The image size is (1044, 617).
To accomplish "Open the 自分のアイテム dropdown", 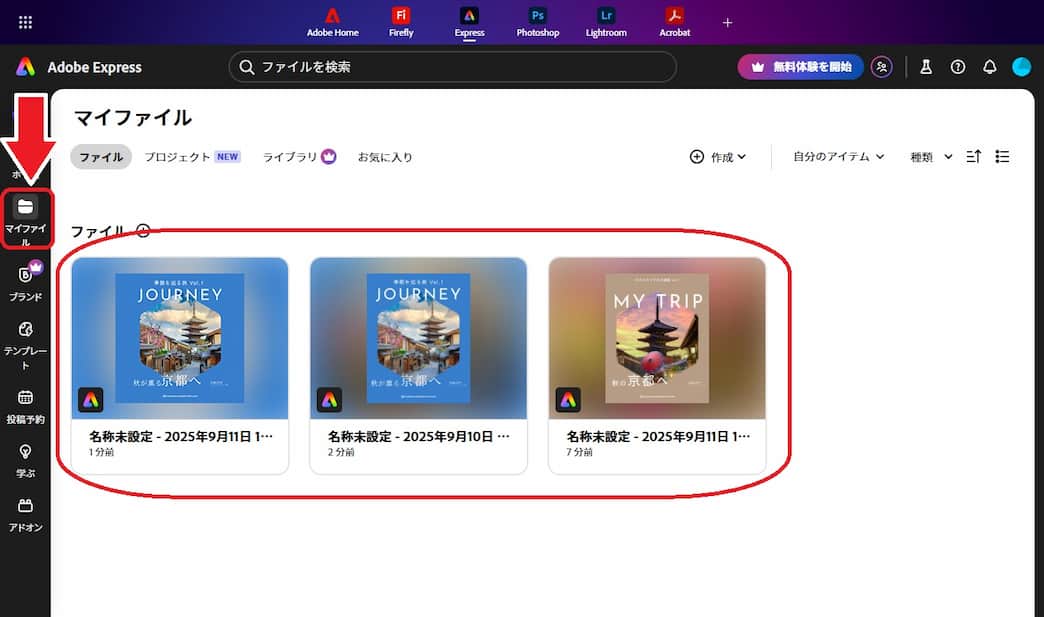I will pyautogui.click(x=837, y=157).
